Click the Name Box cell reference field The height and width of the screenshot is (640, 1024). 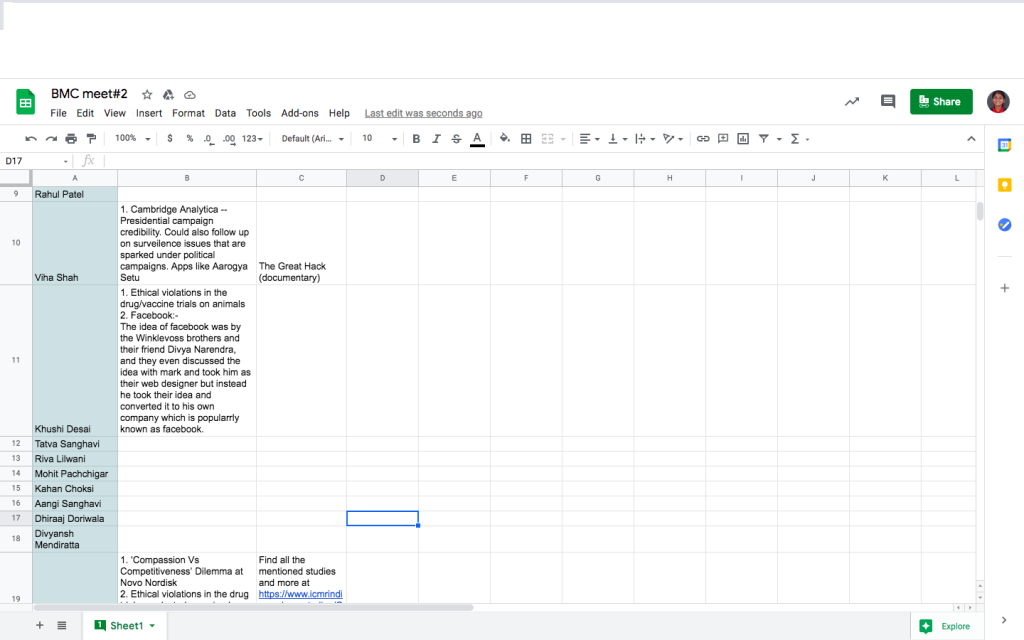tap(37, 161)
